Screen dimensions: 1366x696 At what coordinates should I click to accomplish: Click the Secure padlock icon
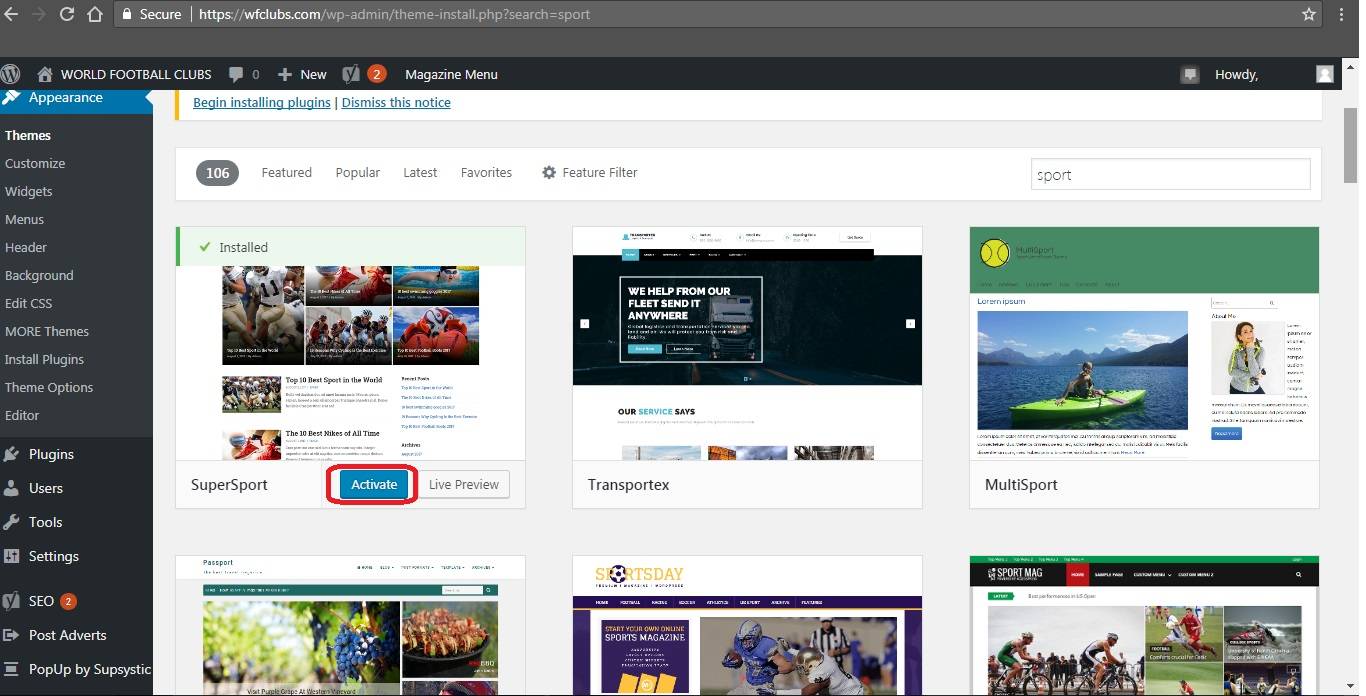point(127,14)
